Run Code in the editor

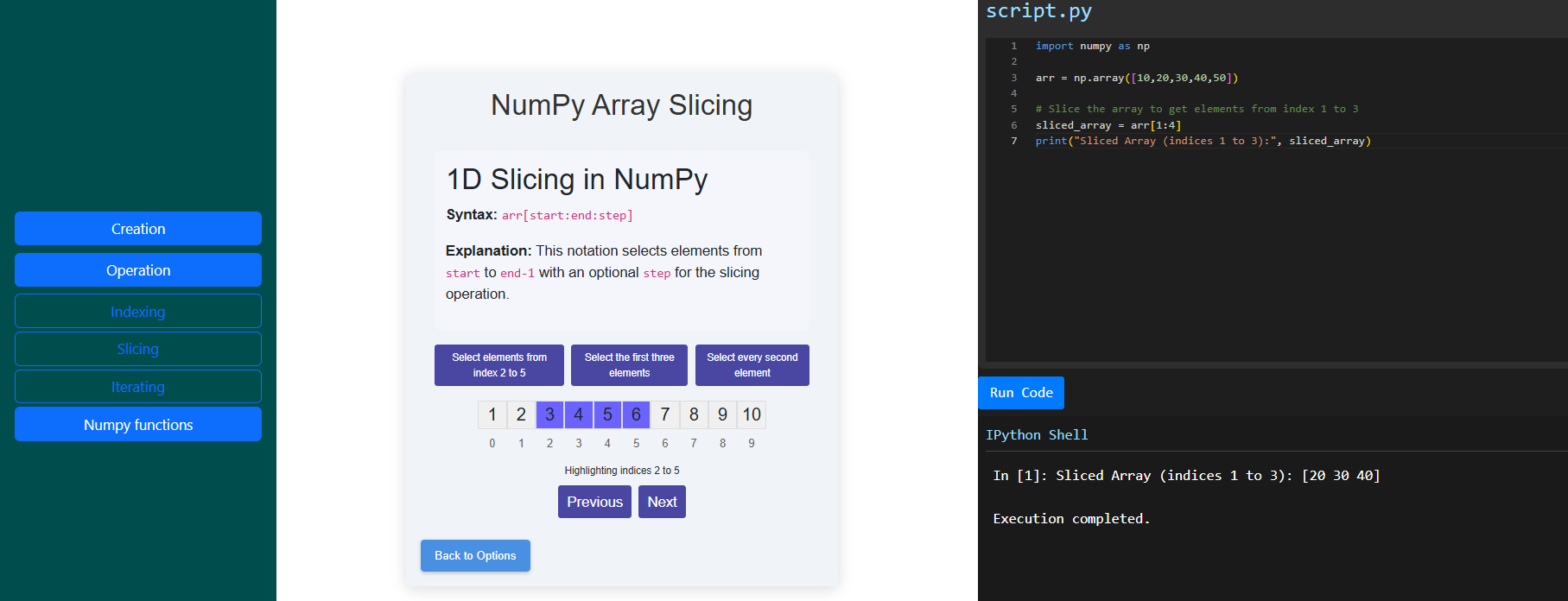(x=1021, y=393)
